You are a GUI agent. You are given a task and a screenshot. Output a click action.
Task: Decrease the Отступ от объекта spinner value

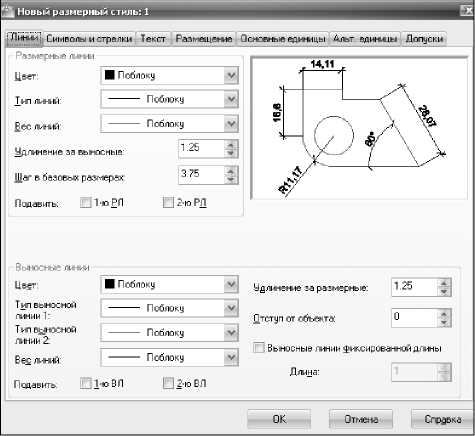(x=444, y=323)
